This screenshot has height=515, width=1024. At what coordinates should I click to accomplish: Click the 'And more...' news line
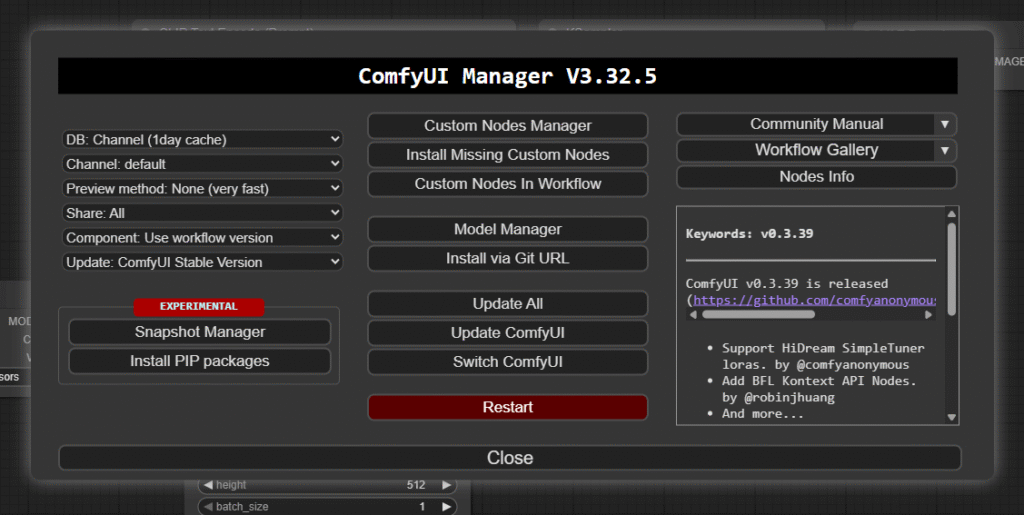coord(763,413)
